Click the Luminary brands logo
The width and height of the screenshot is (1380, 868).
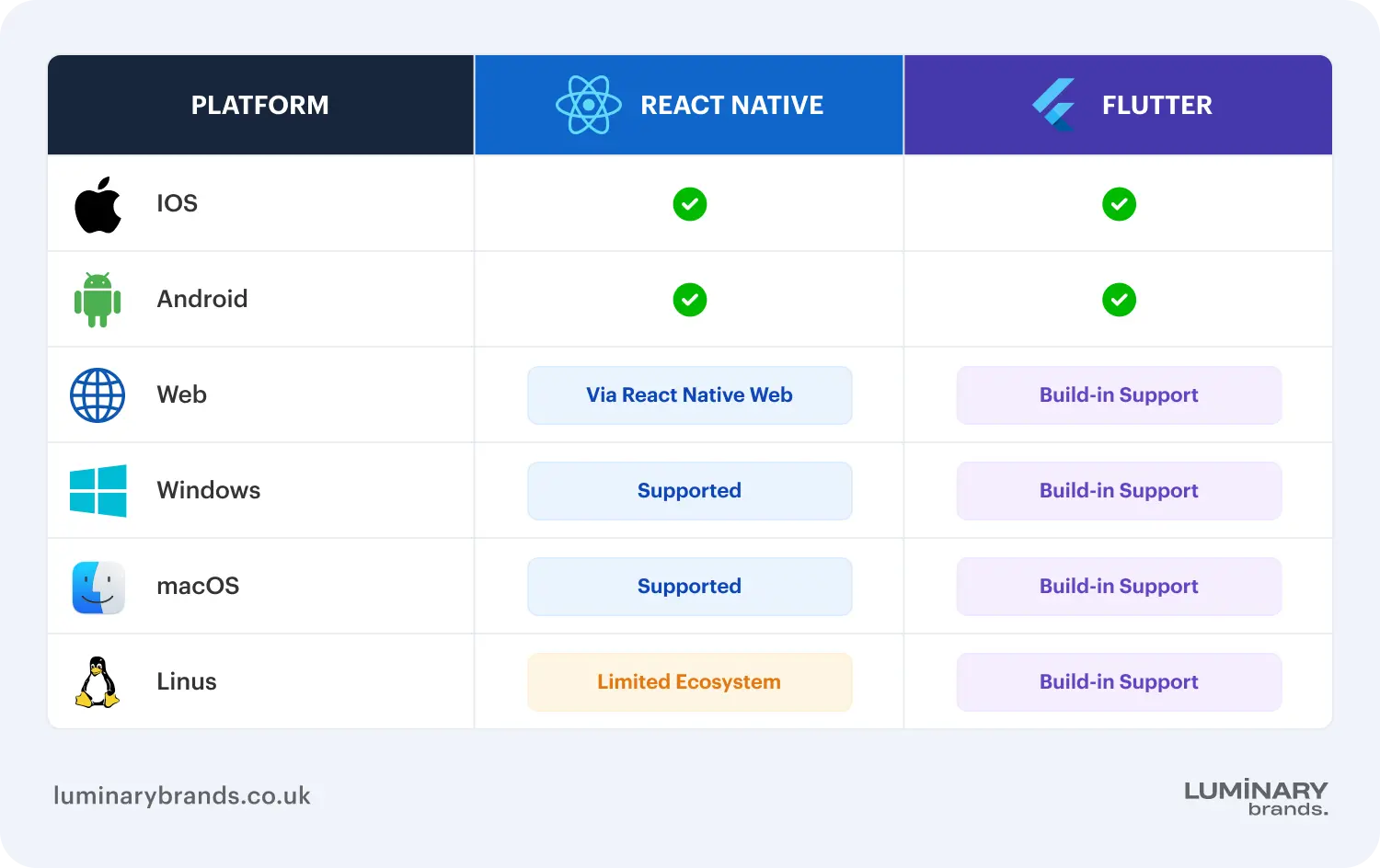tap(1257, 798)
